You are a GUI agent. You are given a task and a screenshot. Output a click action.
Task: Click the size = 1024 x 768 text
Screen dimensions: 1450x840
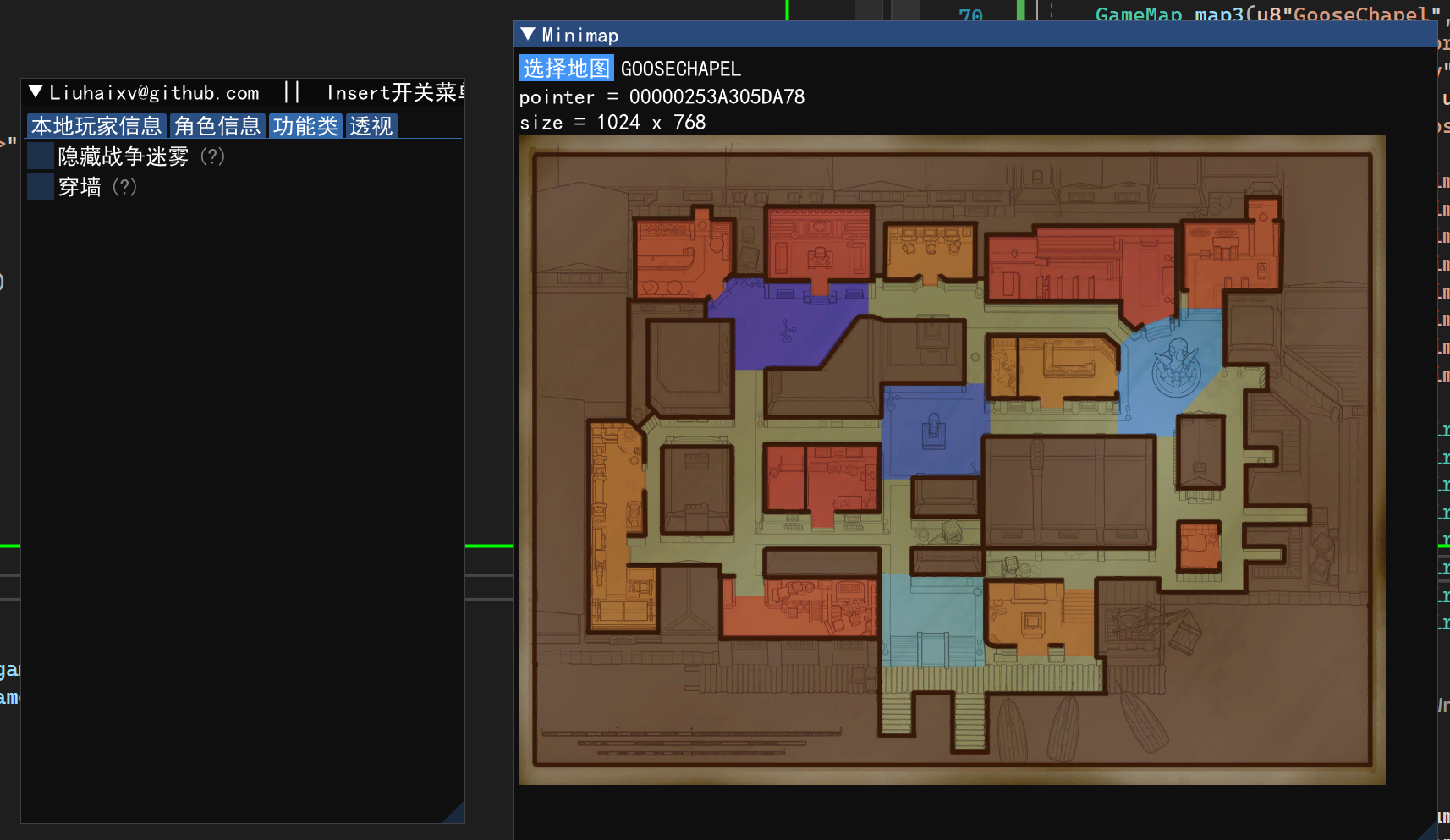(x=612, y=122)
